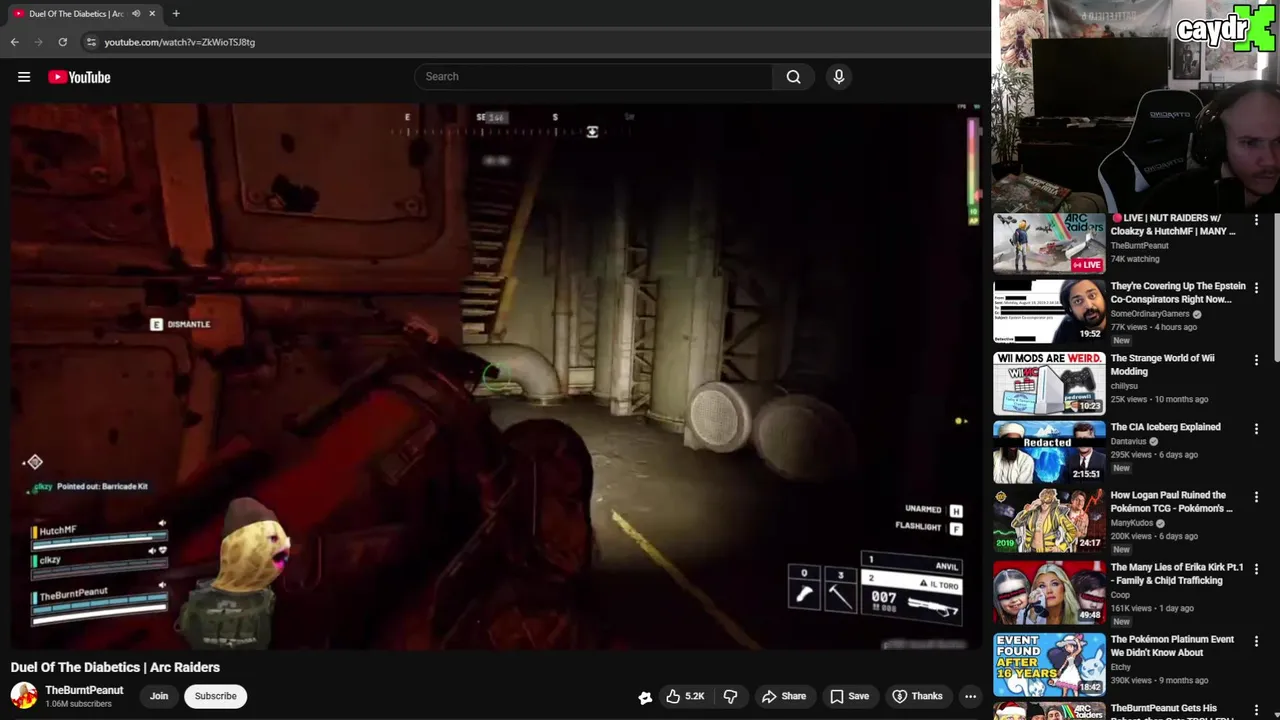Send a Thanks to the creator
Image resolution: width=1280 pixels, height=720 pixels.
tap(917, 696)
